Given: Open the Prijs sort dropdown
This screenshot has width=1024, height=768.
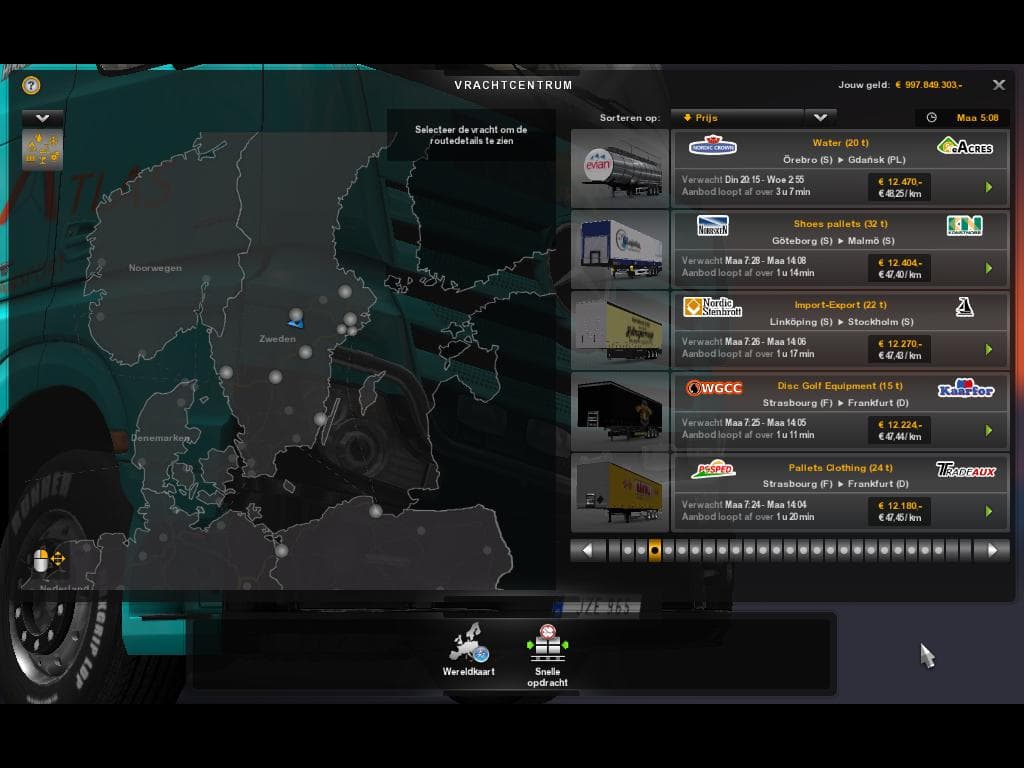Looking at the screenshot, I should coord(737,118).
